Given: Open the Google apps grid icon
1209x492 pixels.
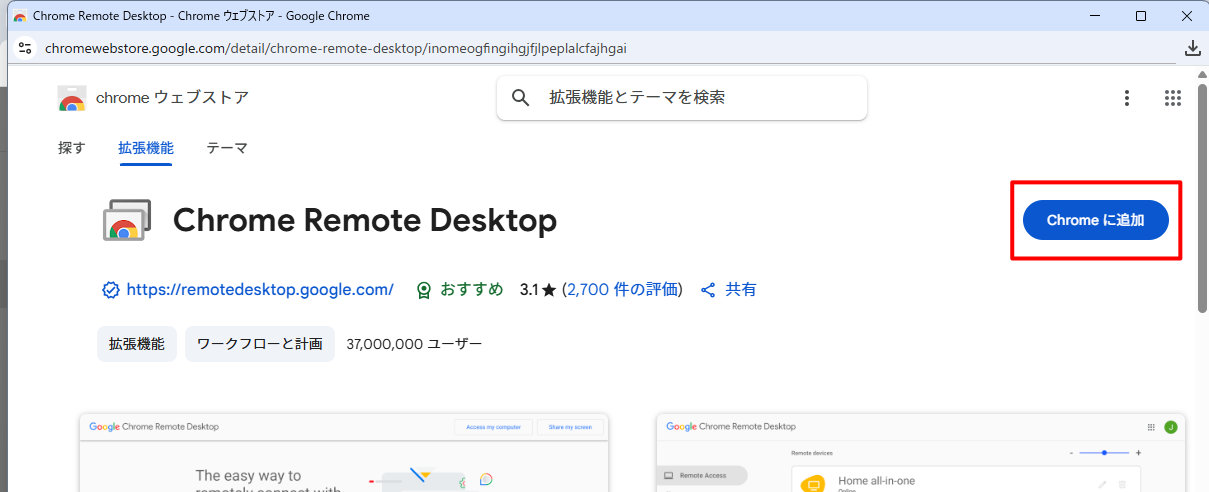Looking at the screenshot, I should point(1173,98).
